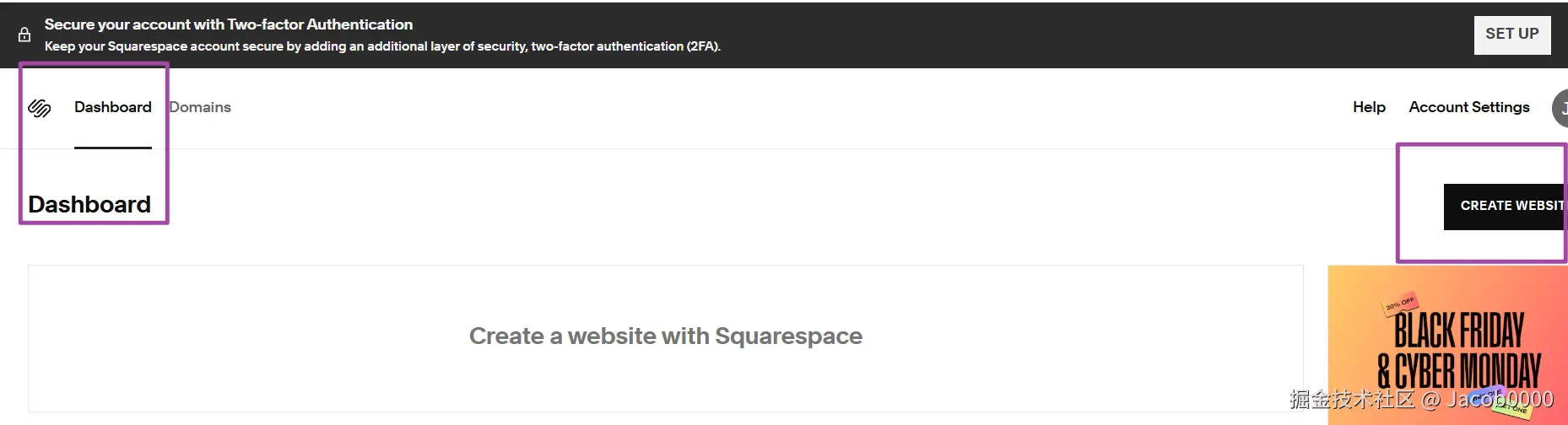Switch to the Dashboard tab
This screenshot has width=1568, height=425.
click(113, 107)
